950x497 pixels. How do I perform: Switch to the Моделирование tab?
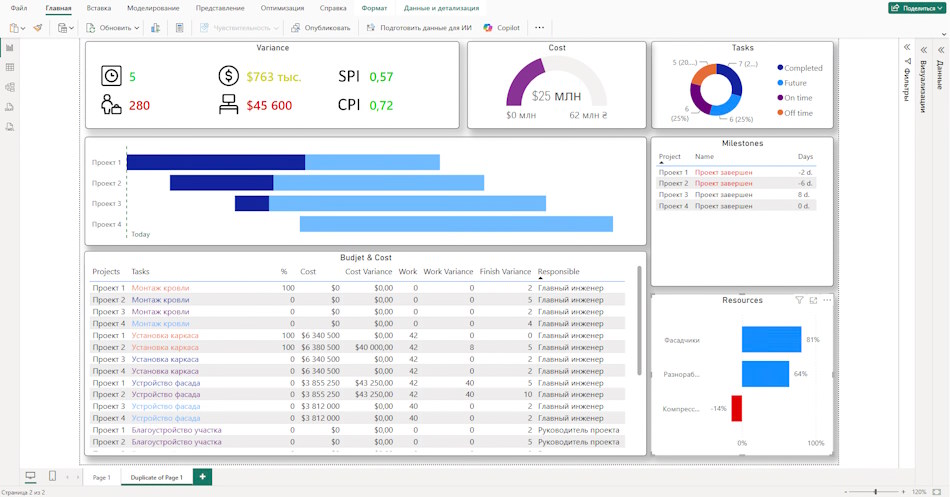[x=153, y=8]
